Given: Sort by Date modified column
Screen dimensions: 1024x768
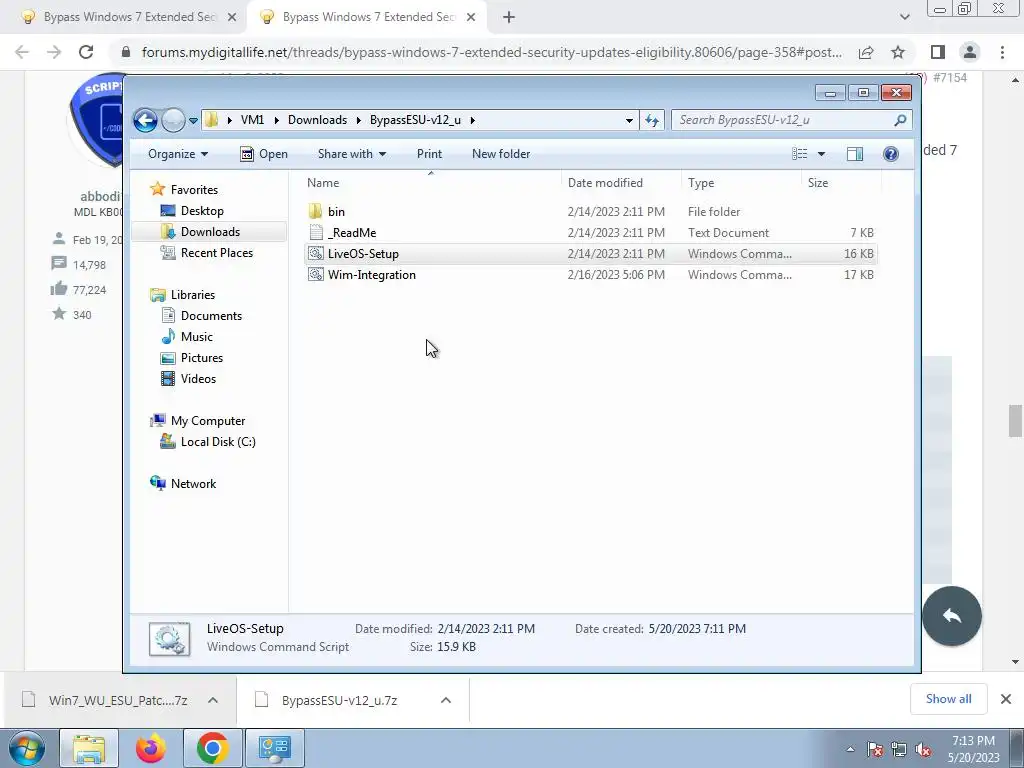Looking at the screenshot, I should [621, 183].
